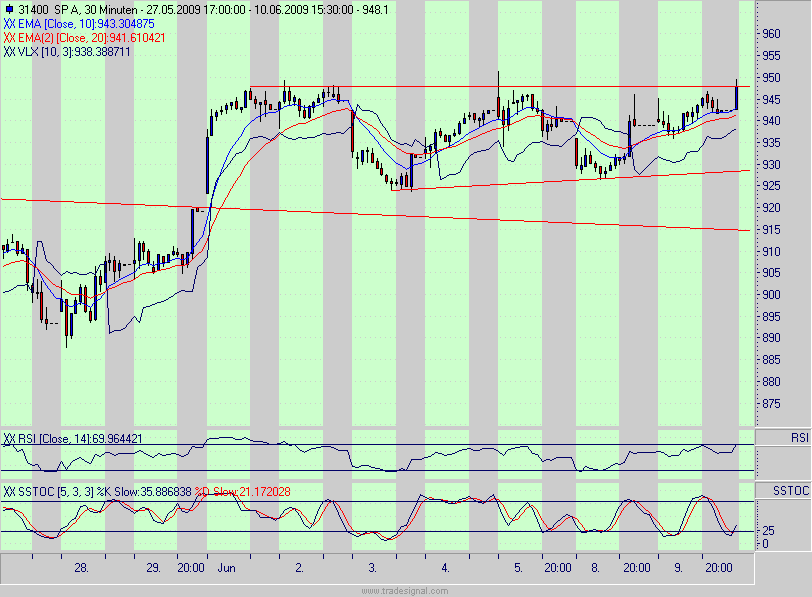Click the XX marker beside RSI [Close, 14]
Image resolution: width=812 pixels, height=597 pixels.
(x=9, y=438)
